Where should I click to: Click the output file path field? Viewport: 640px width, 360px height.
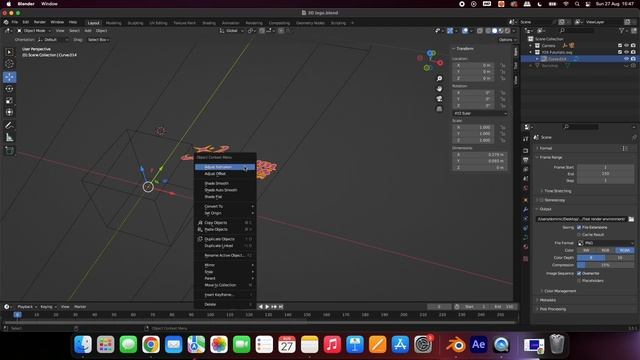(x=581, y=219)
